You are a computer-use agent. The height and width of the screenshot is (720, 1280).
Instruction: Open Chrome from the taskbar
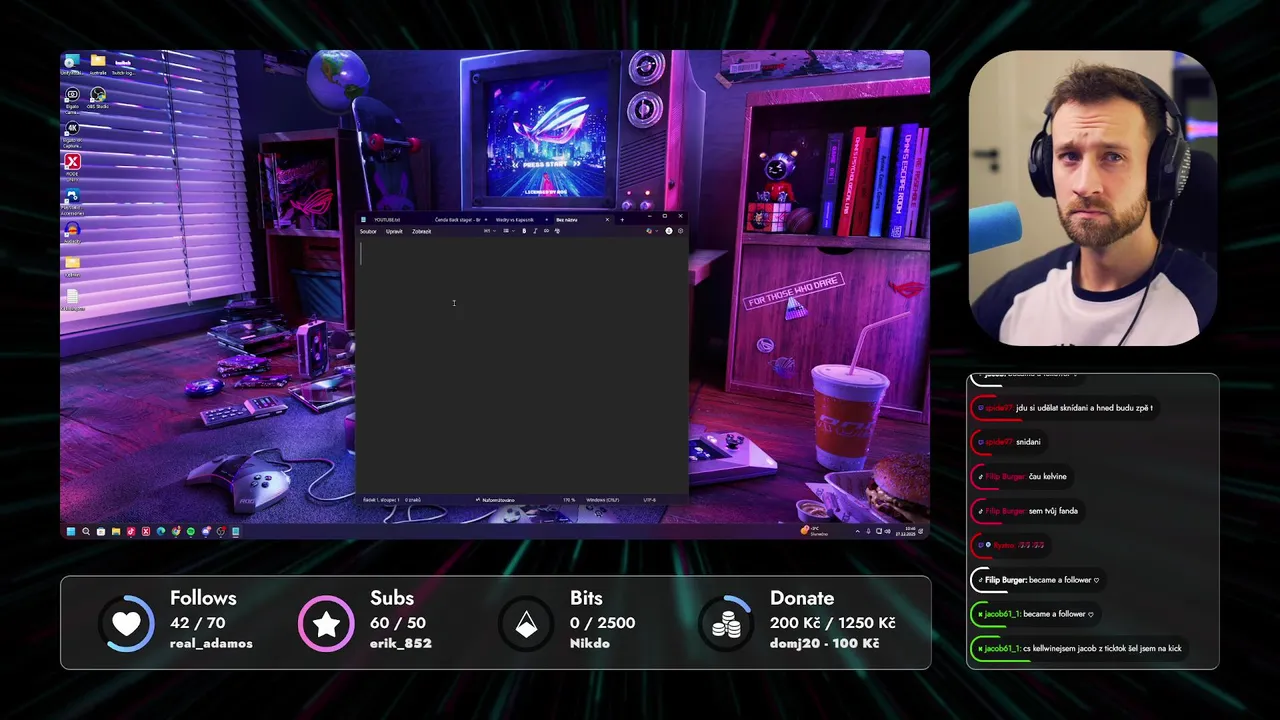coord(176,531)
